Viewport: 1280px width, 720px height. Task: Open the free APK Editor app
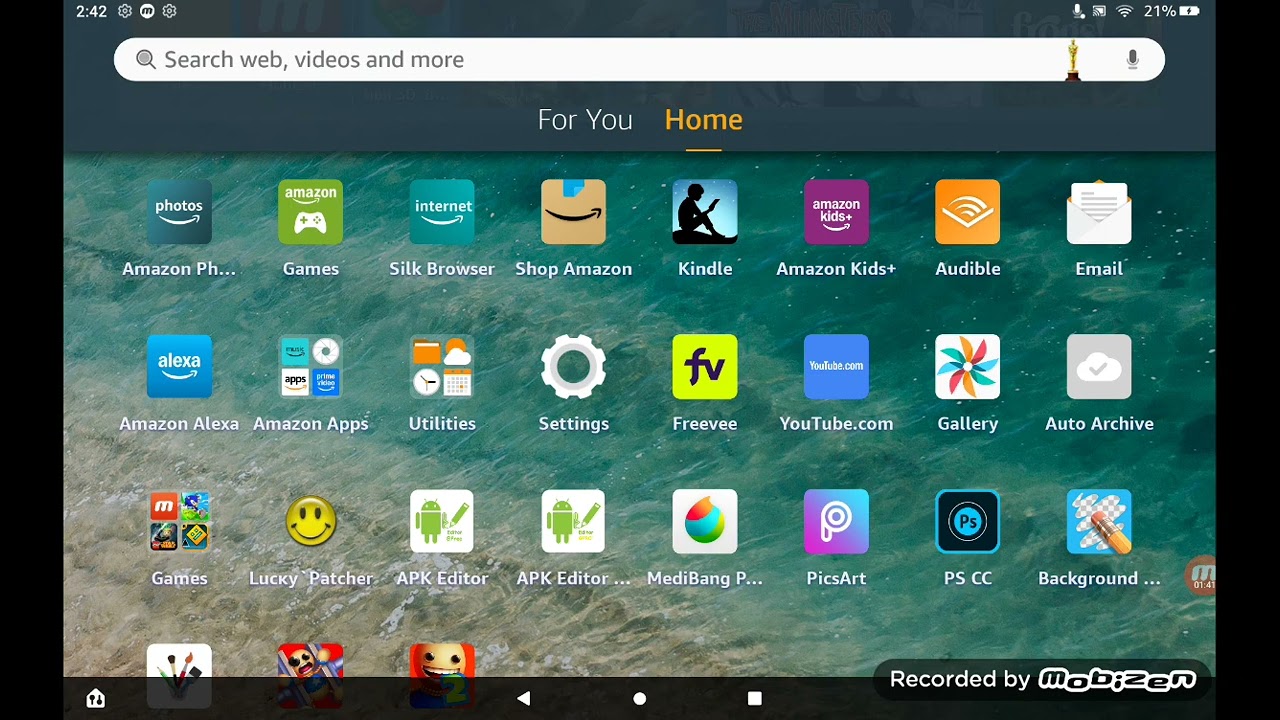pos(442,522)
